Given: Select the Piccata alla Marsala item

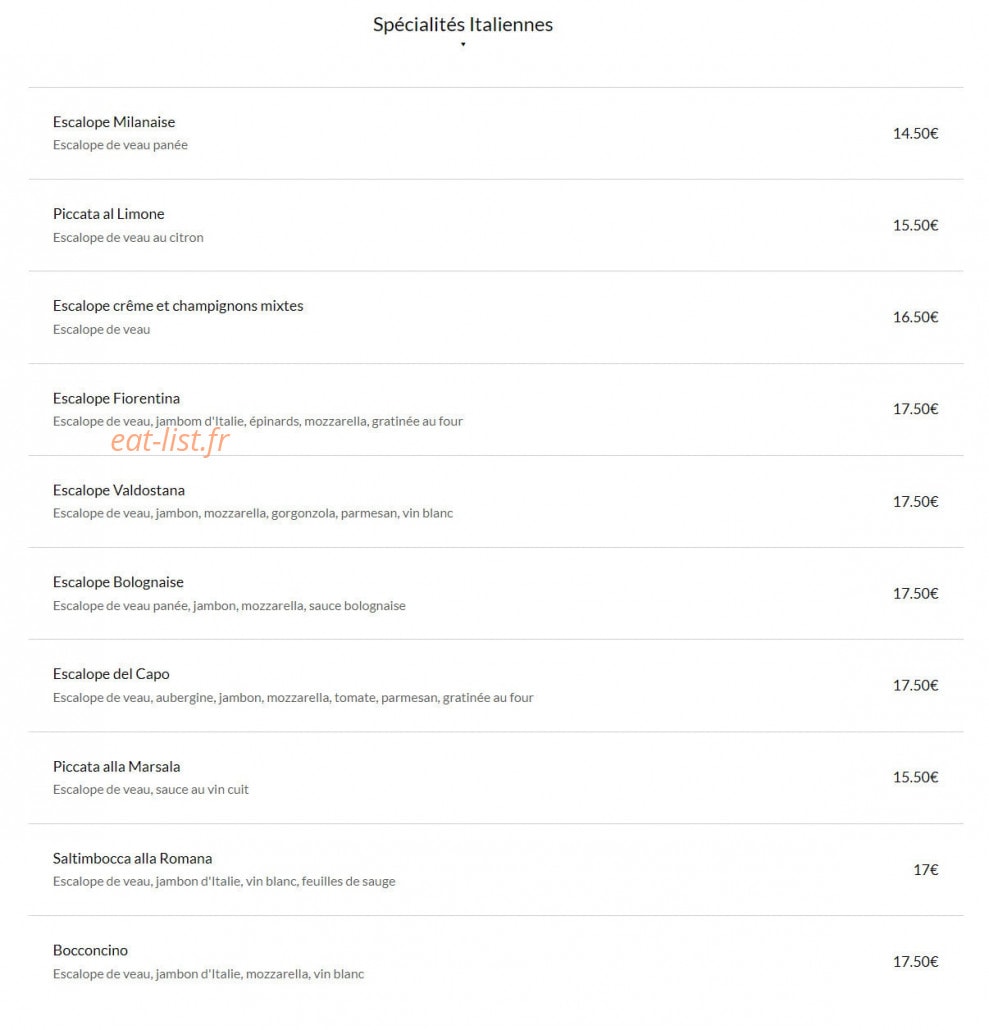Looking at the screenshot, I should 496,778.
